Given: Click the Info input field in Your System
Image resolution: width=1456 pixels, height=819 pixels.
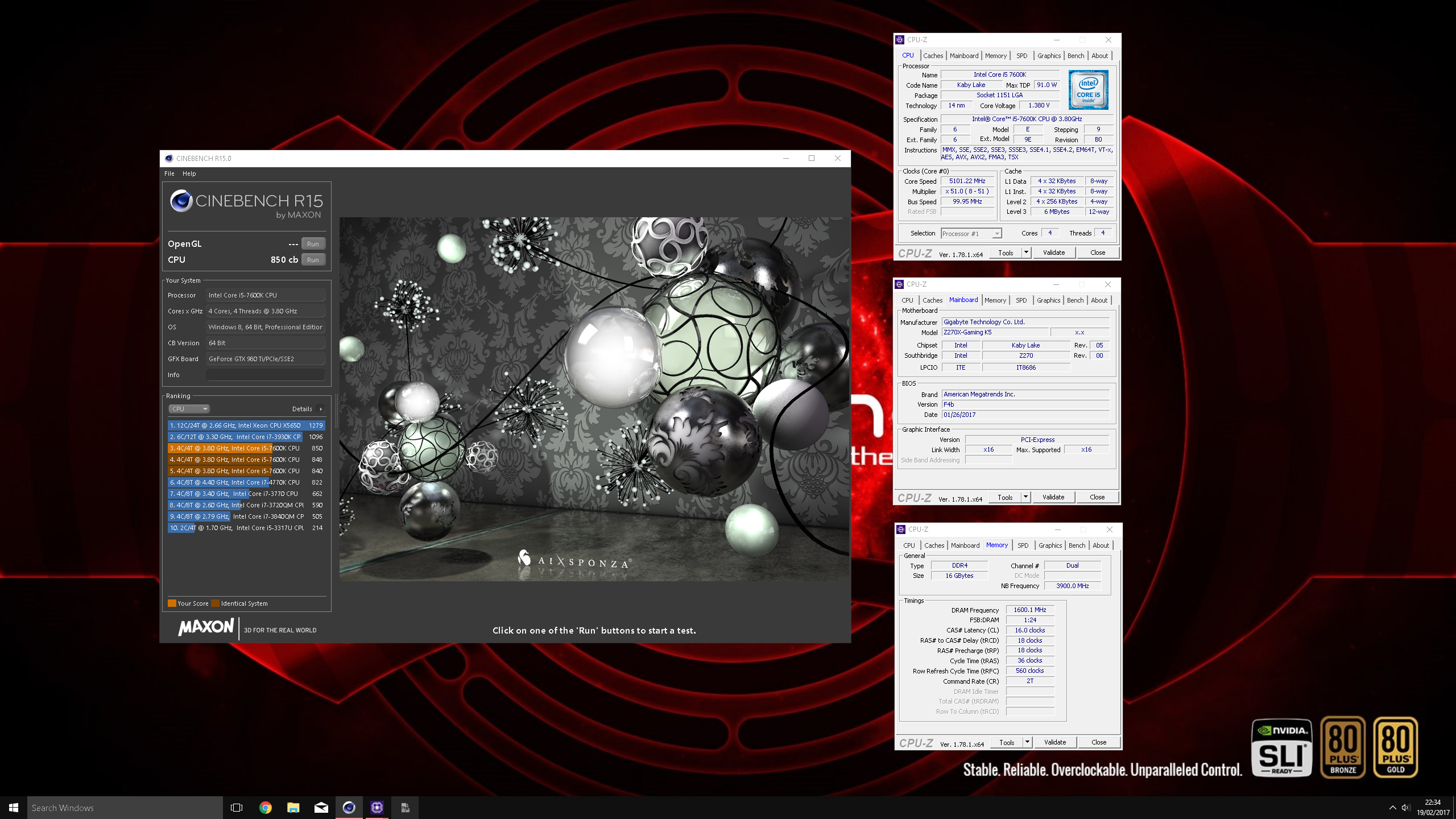Looking at the screenshot, I should (266, 375).
